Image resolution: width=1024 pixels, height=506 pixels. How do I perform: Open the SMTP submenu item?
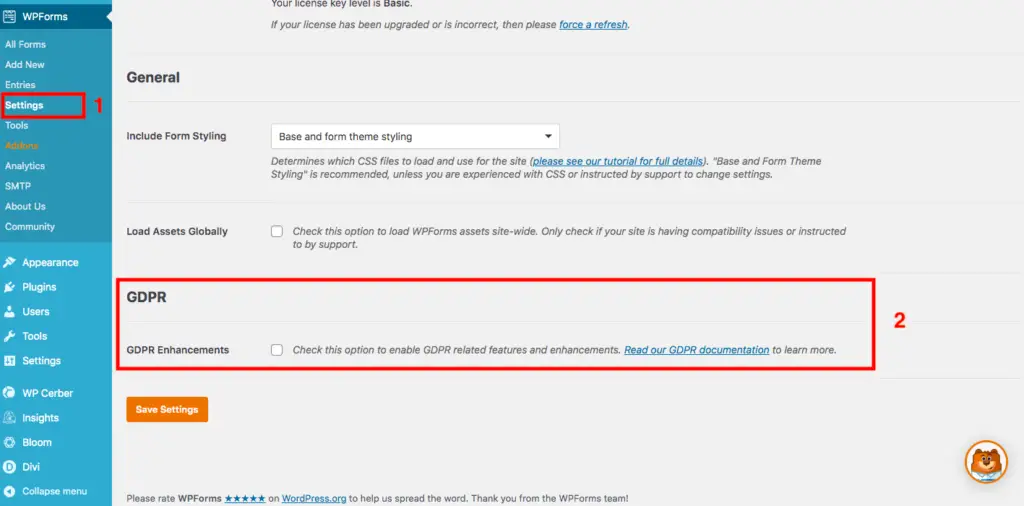pos(18,186)
